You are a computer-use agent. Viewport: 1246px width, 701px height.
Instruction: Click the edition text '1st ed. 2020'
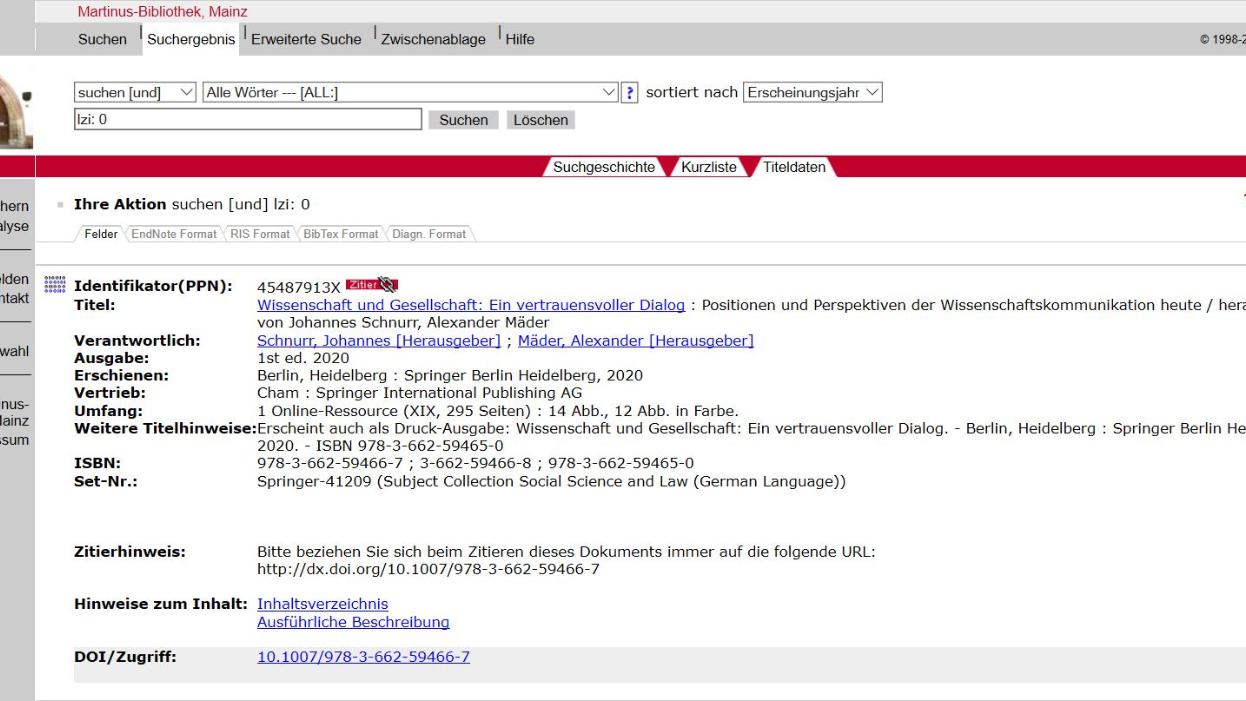pyautogui.click(x=303, y=358)
